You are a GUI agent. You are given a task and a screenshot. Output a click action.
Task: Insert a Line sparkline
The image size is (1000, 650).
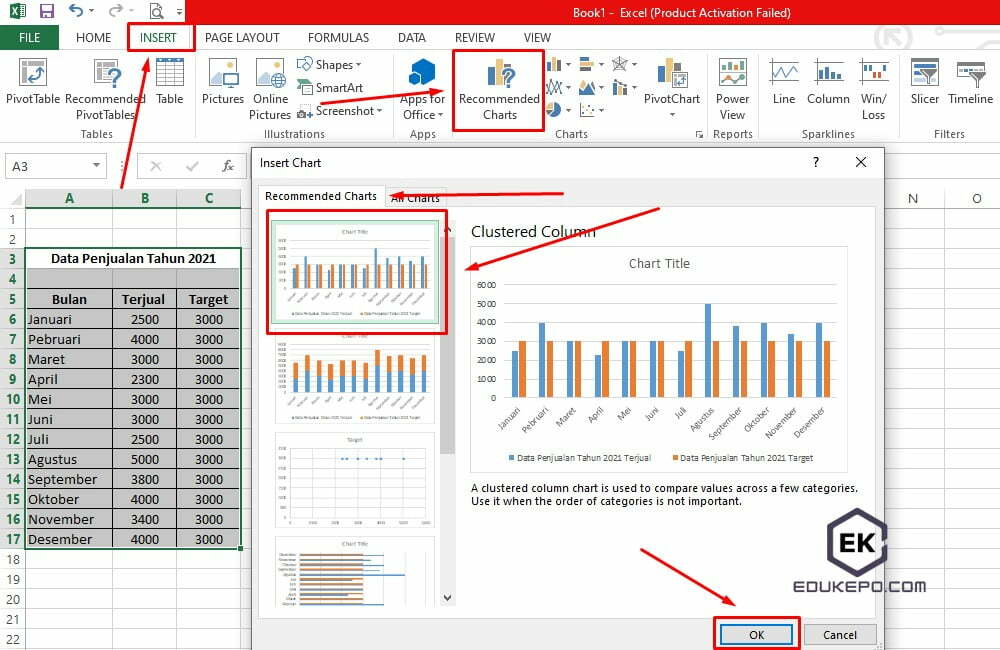click(x=783, y=88)
